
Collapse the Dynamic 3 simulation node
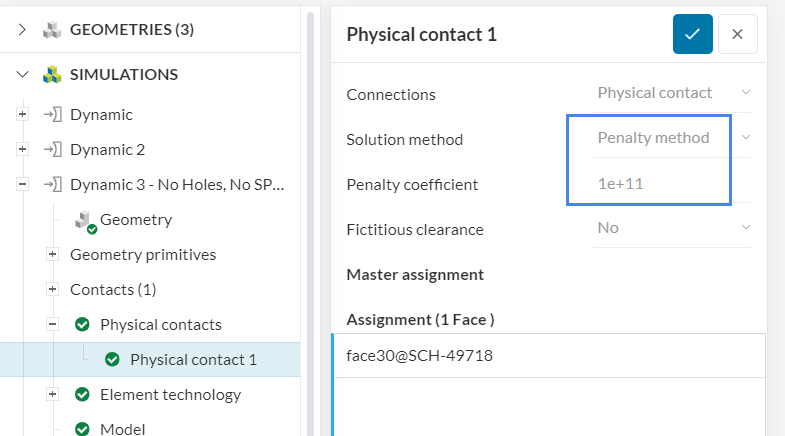click(23, 185)
